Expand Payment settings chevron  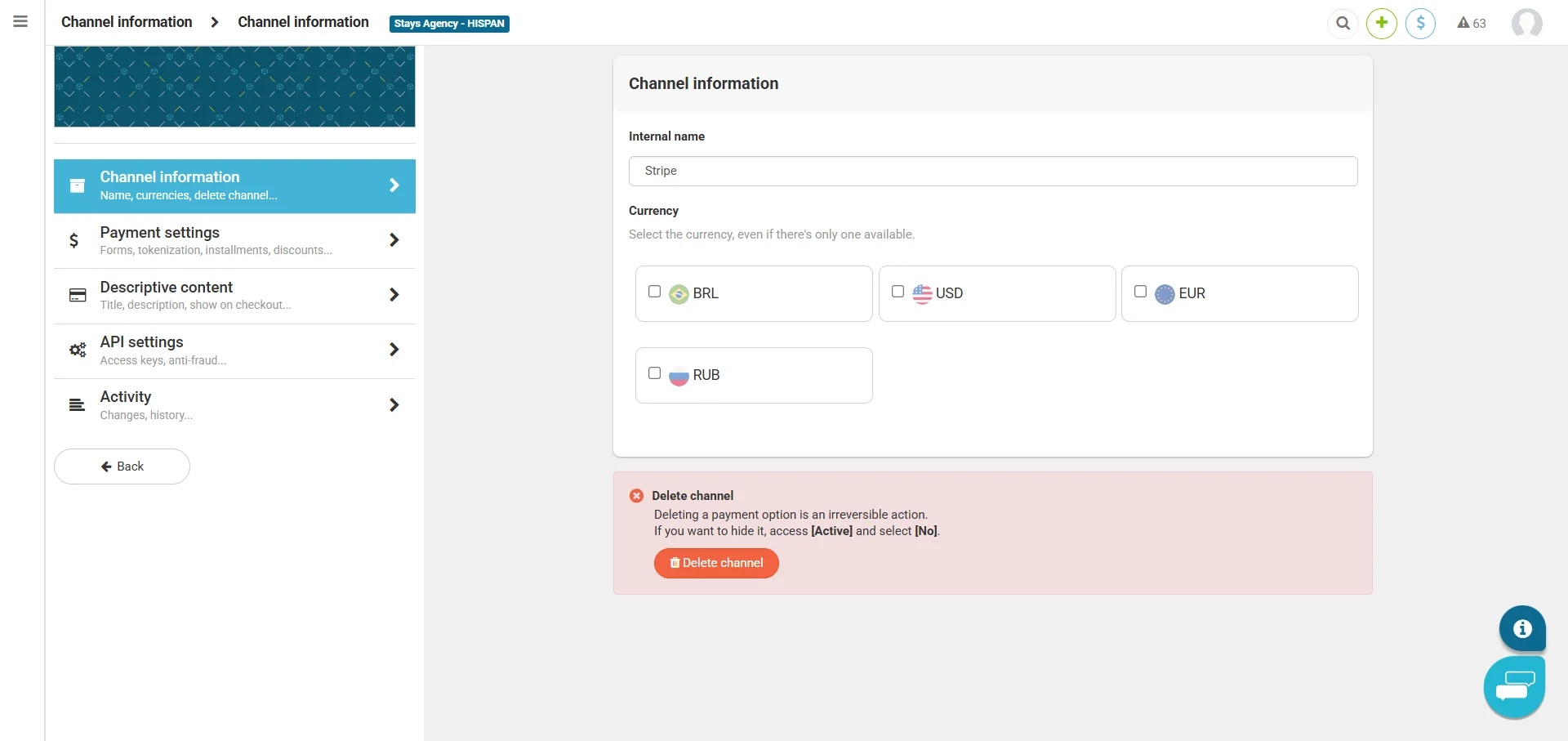coord(394,240)
